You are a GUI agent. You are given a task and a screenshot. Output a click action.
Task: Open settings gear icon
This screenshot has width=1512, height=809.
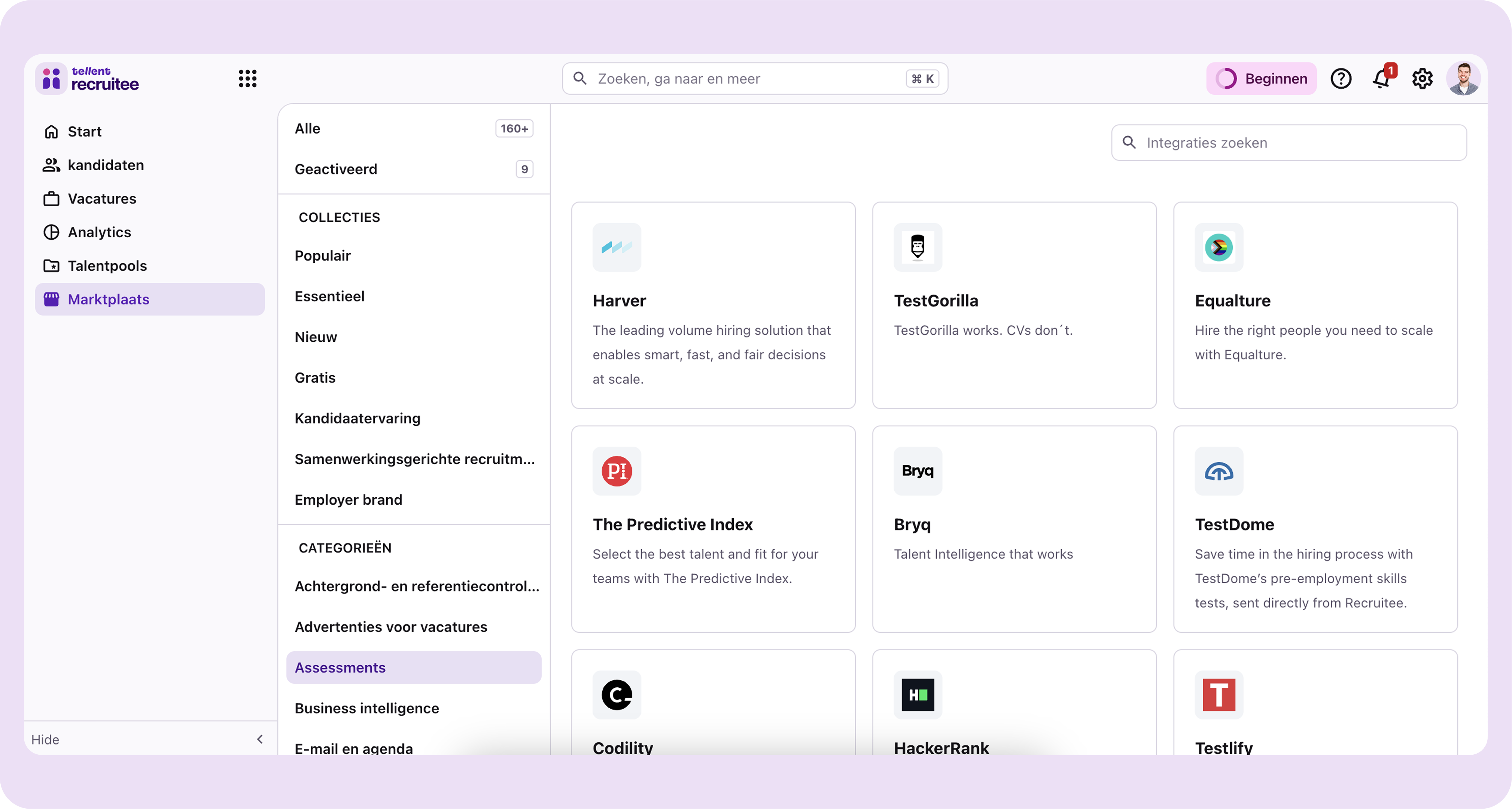point(1422,78)
